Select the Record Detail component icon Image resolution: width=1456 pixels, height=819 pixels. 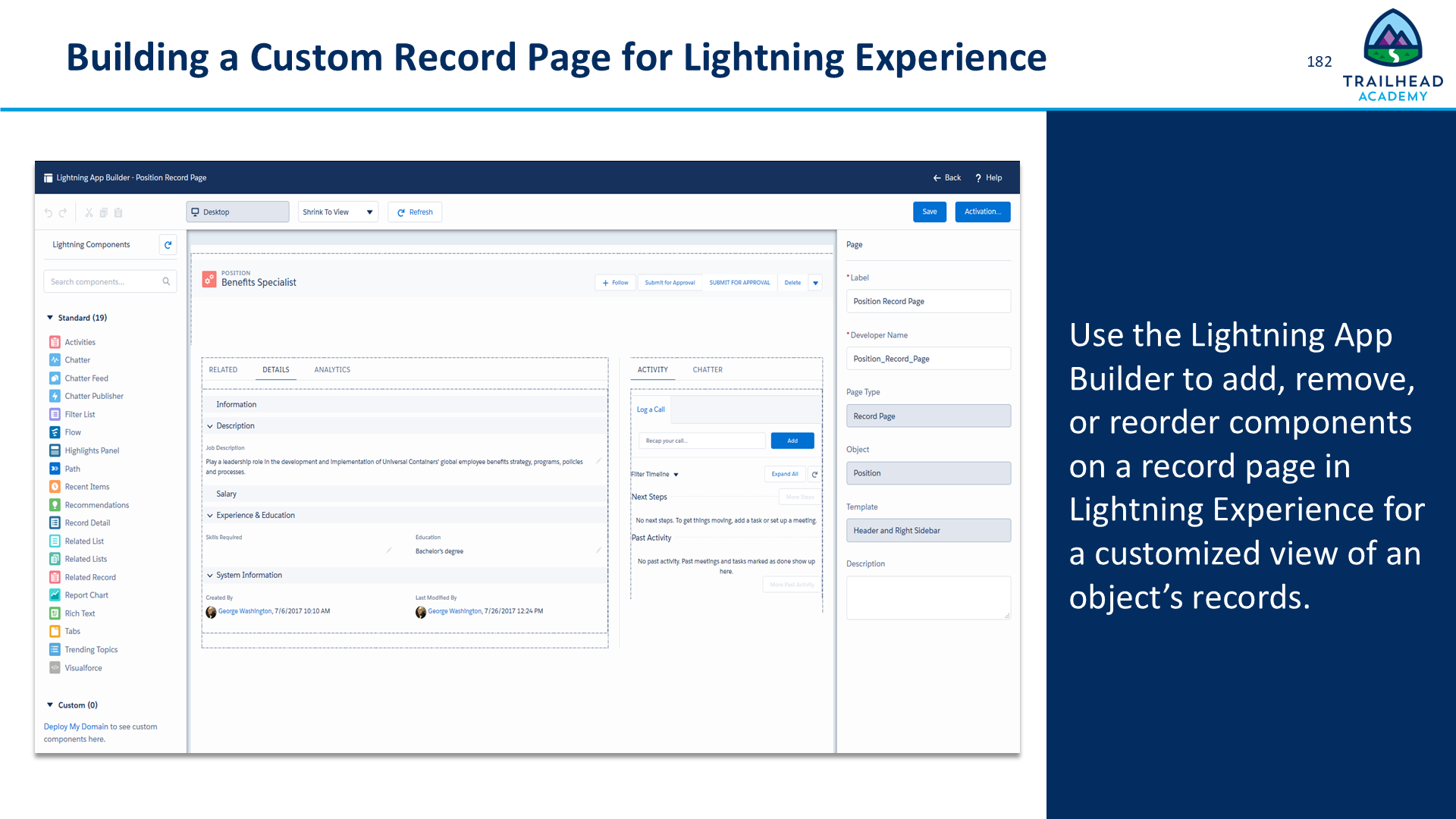pyautogui.click(x=55, y=522)
